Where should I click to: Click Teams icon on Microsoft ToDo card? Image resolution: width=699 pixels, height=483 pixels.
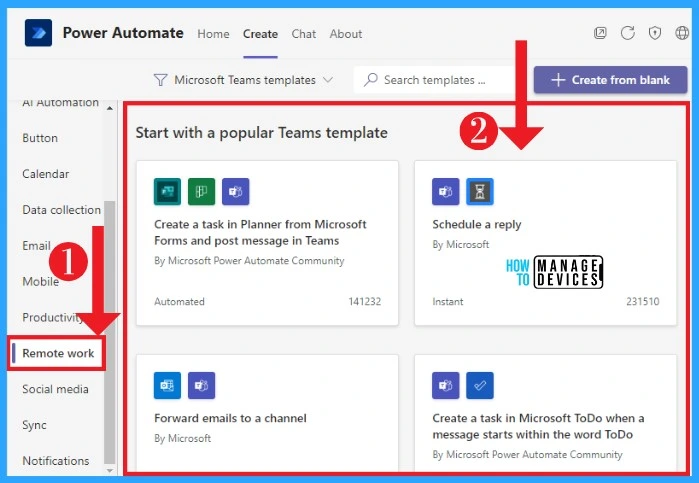tap(445, 385)
